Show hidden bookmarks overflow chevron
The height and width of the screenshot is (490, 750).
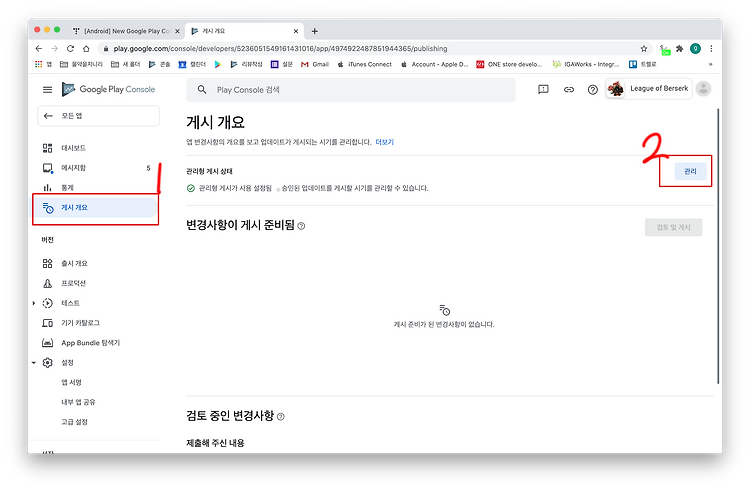click(x=711, y=64)
